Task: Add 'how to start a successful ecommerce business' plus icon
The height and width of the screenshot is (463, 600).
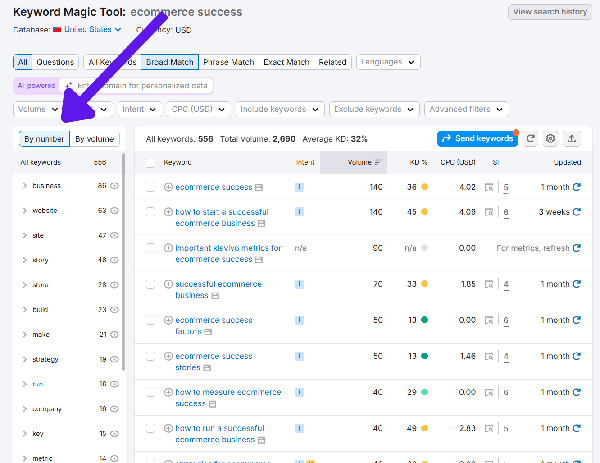Action: 168,212
